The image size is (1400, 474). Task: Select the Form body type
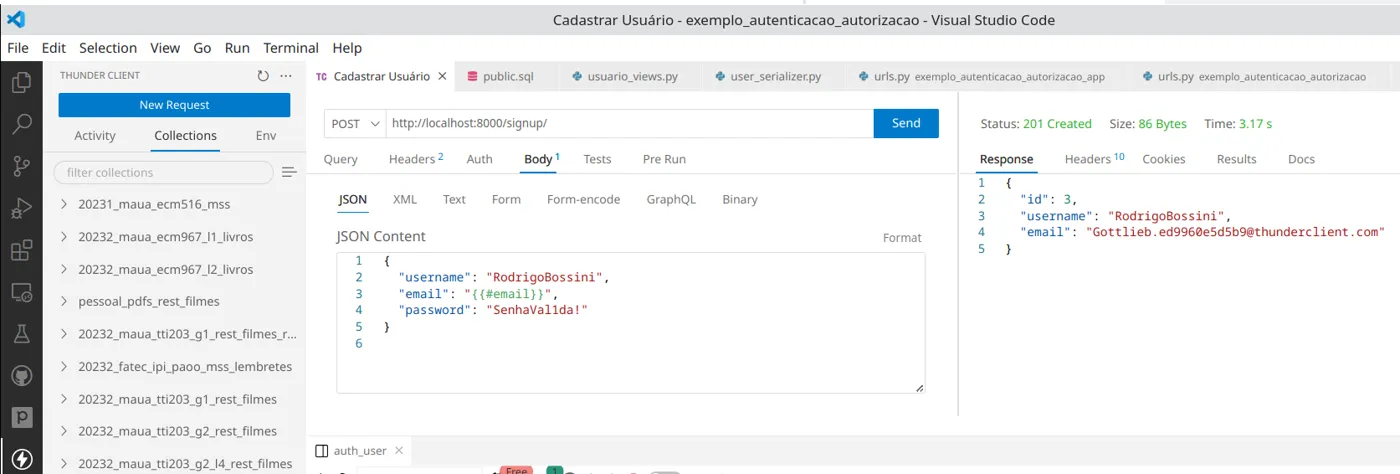coord(506,200)
